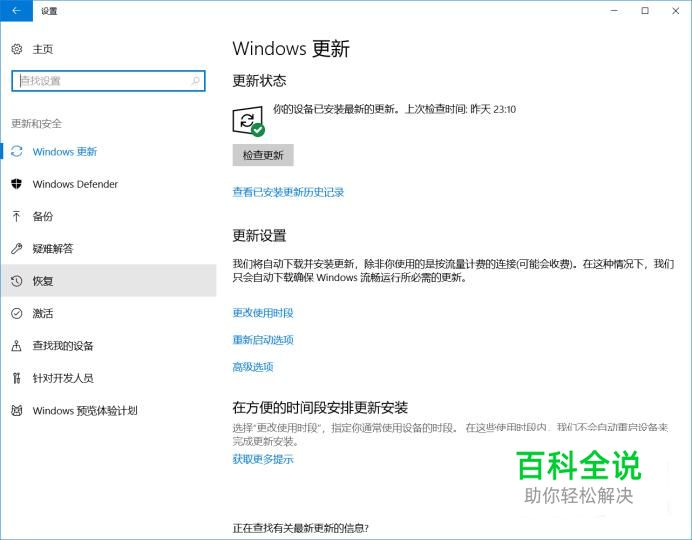Click the 检查更新 button
Image resolution: width=692 pixels, height=540 pixels.
click(x=263, y=155)
